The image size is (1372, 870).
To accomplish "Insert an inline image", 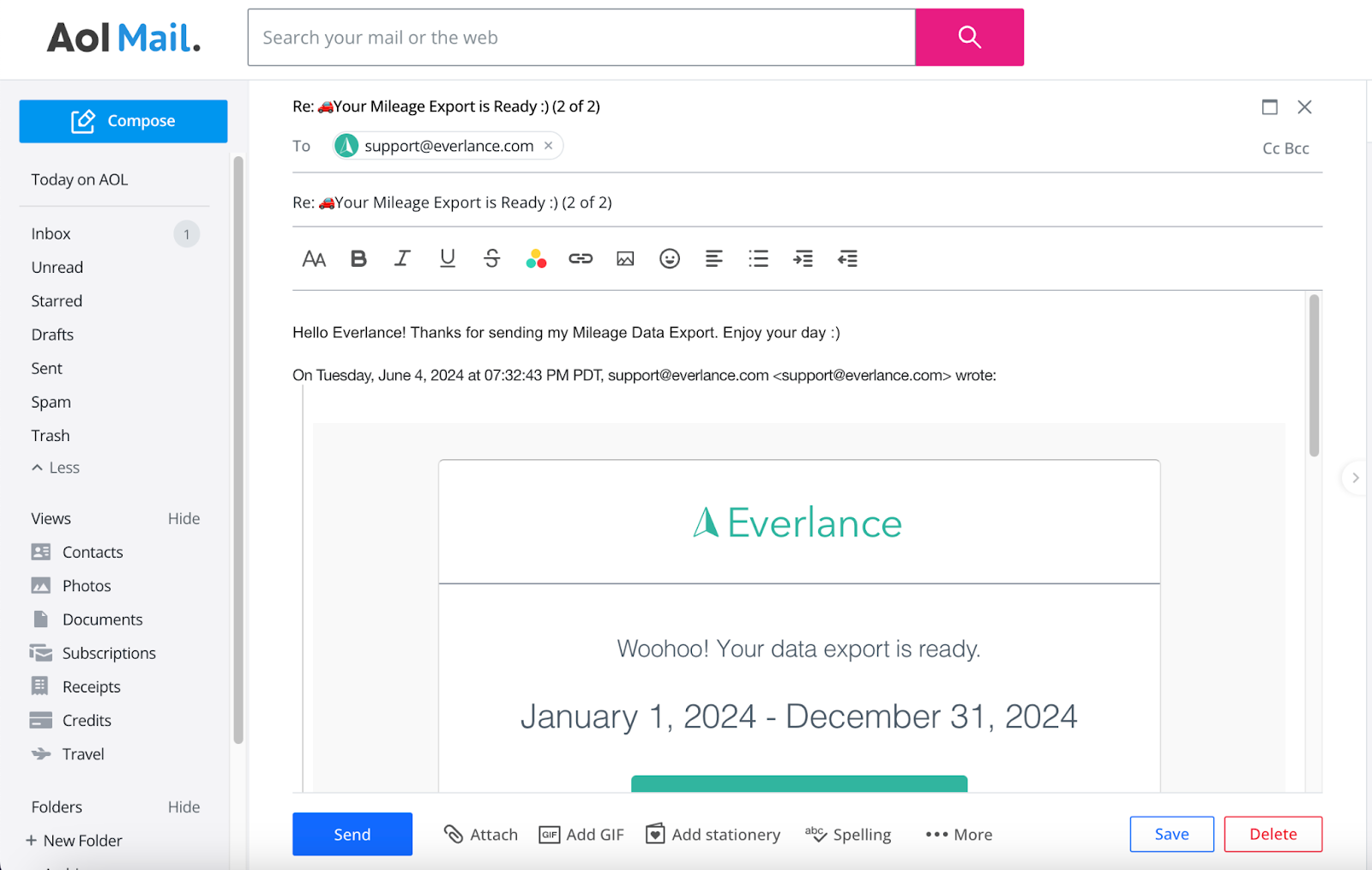I will click(x=625, y=258).
